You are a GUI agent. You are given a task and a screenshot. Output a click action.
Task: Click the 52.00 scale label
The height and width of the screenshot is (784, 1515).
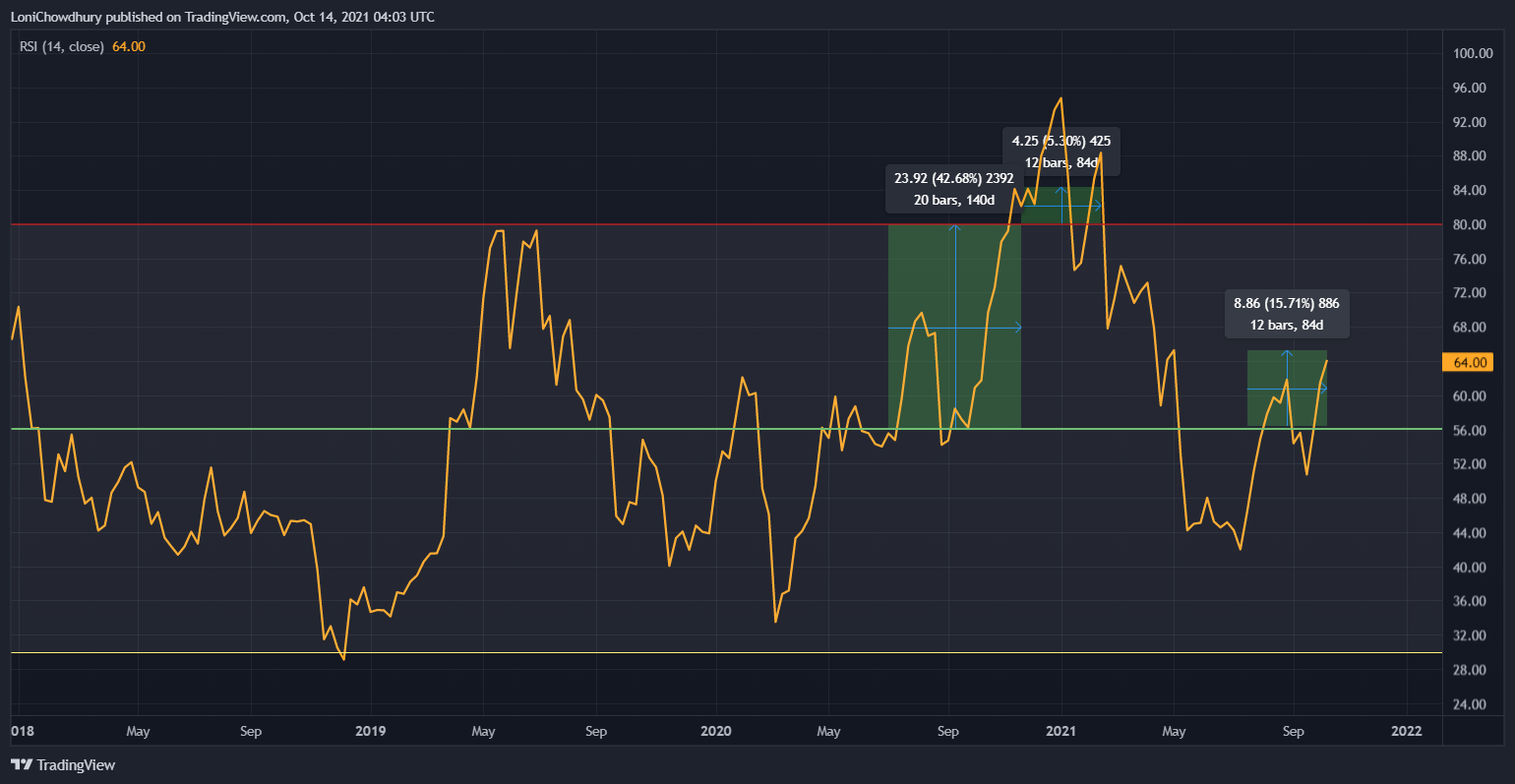click(1469, 464)
